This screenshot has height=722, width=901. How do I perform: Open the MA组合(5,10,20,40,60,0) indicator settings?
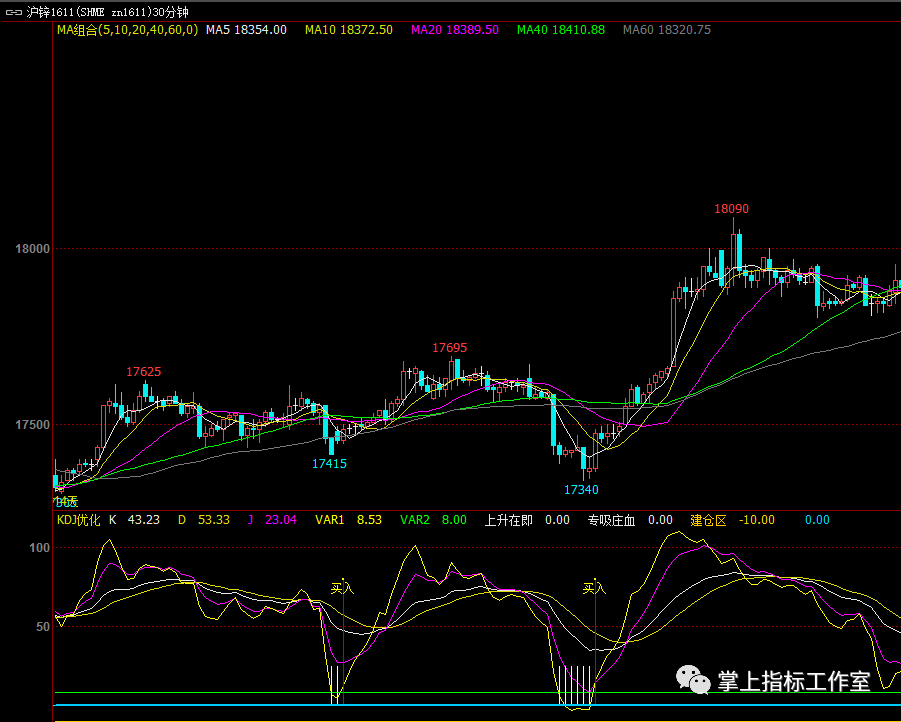[126, 30]
